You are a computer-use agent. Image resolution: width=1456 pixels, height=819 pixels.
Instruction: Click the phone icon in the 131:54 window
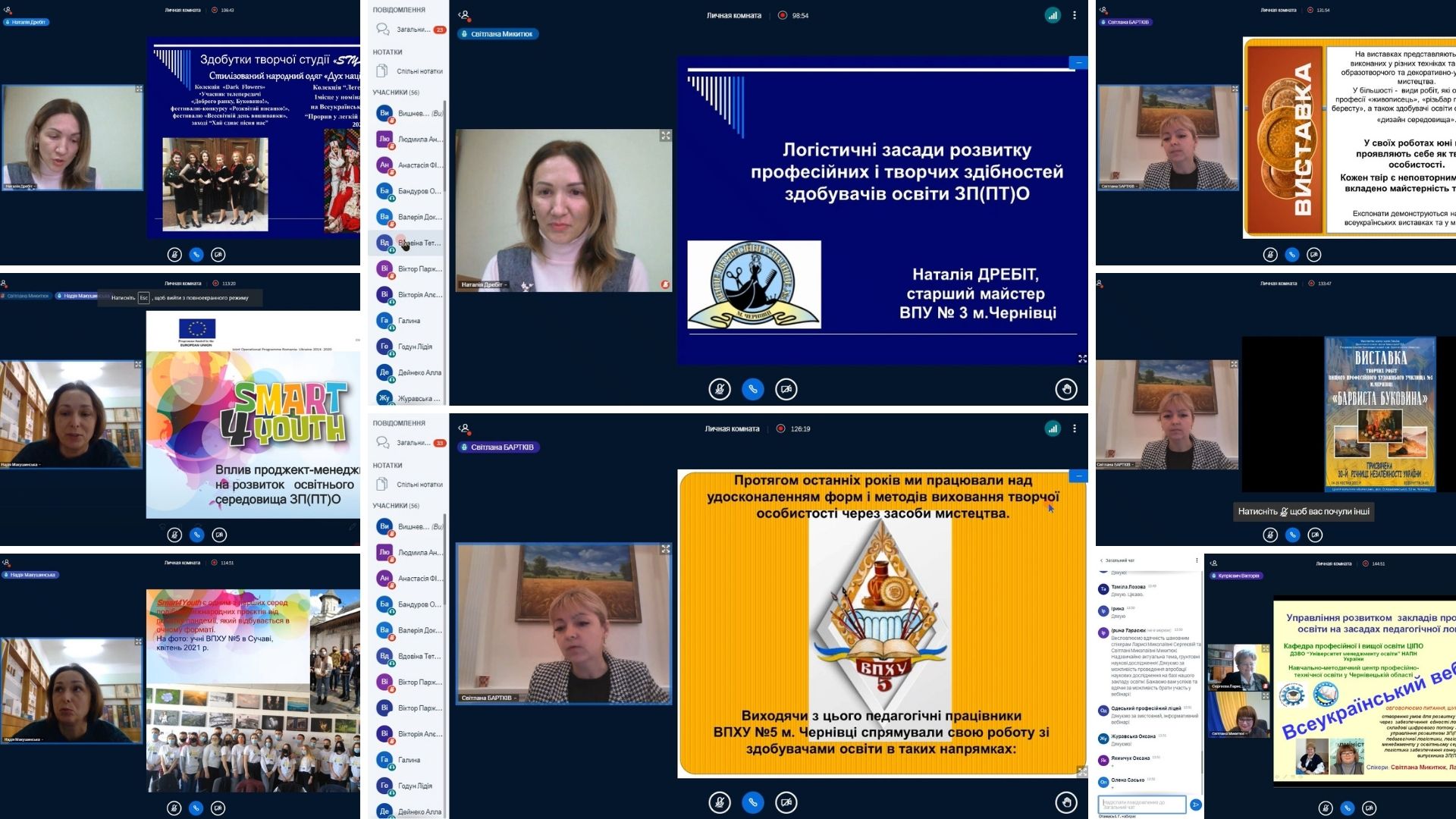(1292, 255)
